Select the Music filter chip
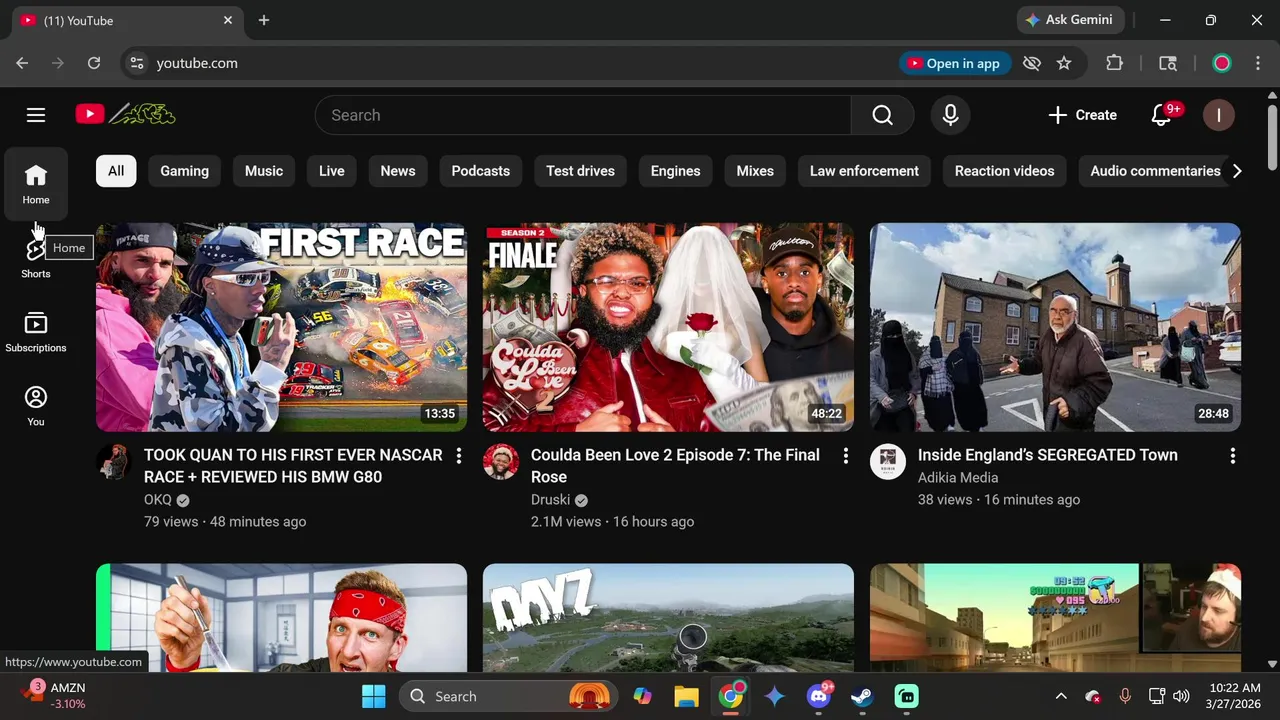This screenshot has height=720, width=1280. click(x=264, y=171)
